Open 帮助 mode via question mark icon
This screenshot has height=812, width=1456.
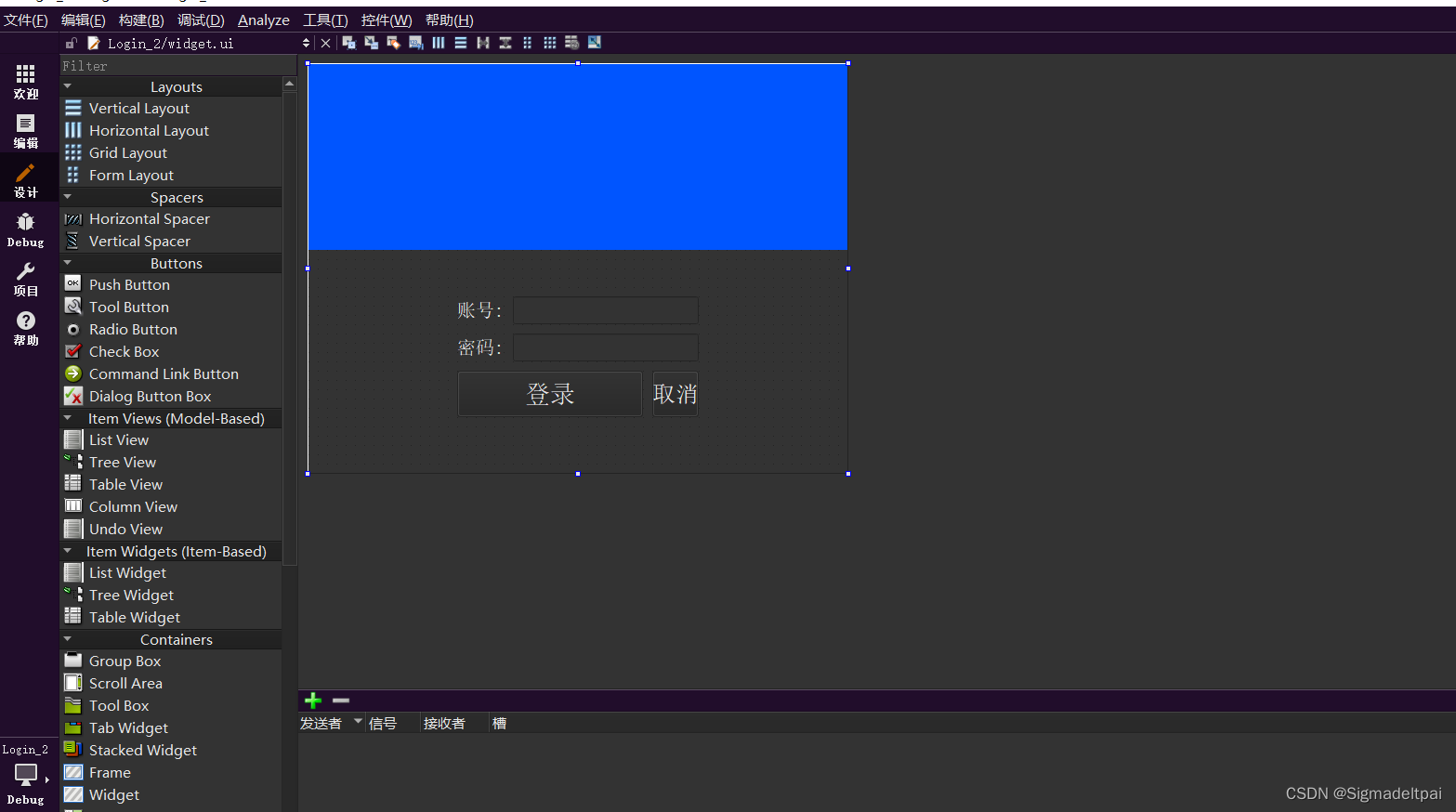coord(25,325)
